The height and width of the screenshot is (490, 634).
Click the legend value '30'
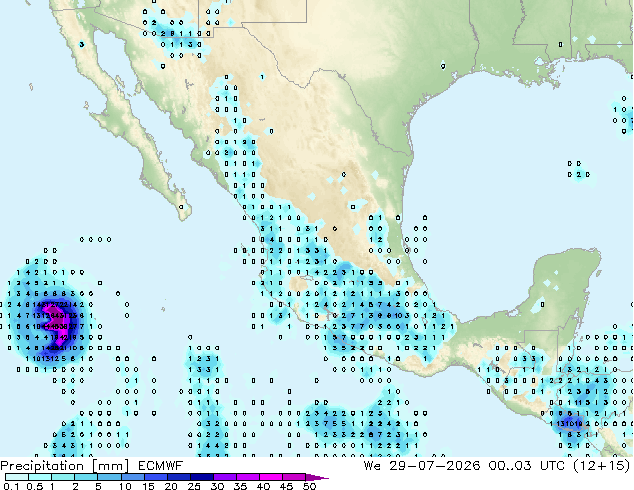[x=217, y=486]
